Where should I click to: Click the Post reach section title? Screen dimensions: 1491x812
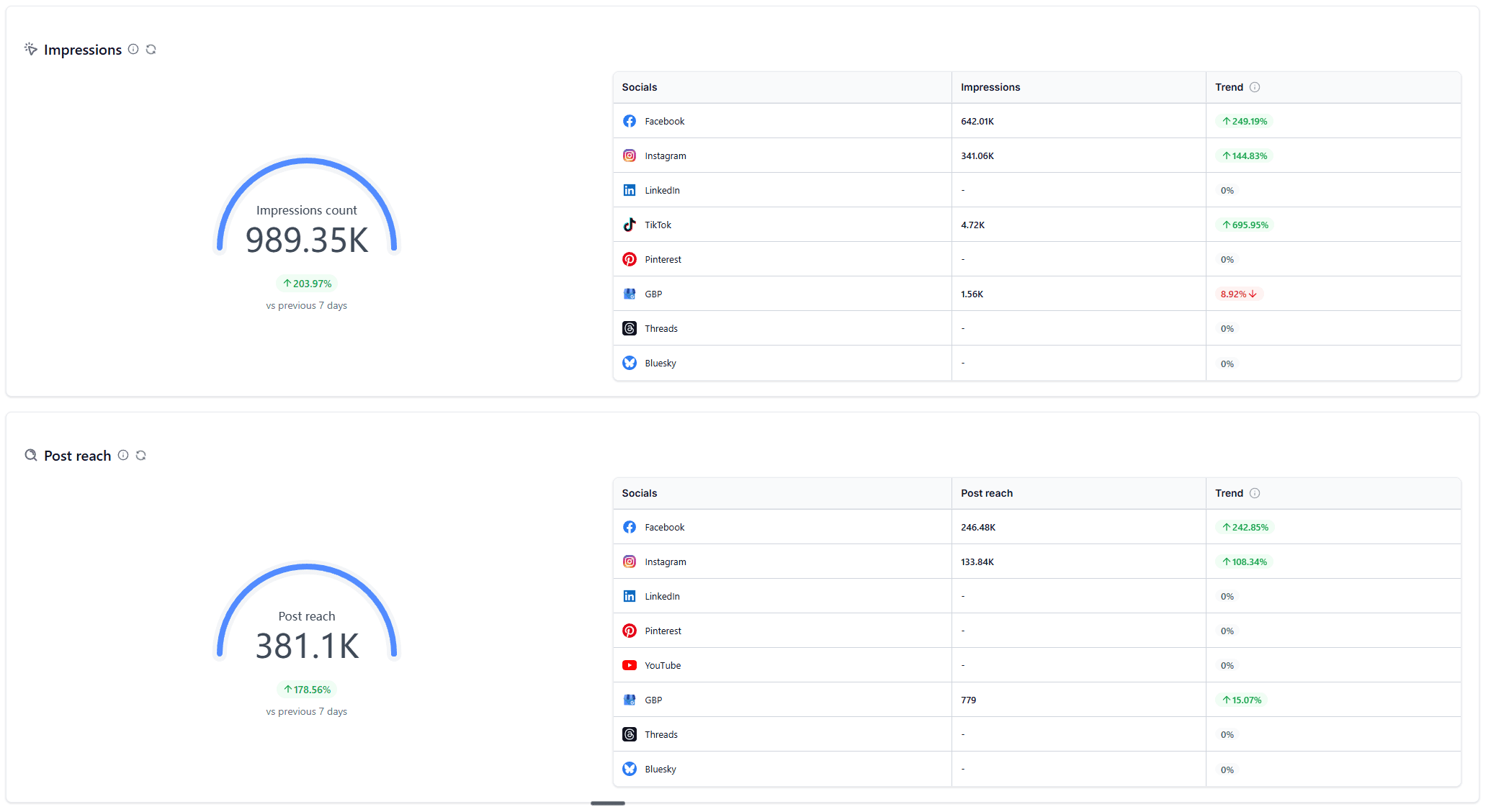pos(78,456)
